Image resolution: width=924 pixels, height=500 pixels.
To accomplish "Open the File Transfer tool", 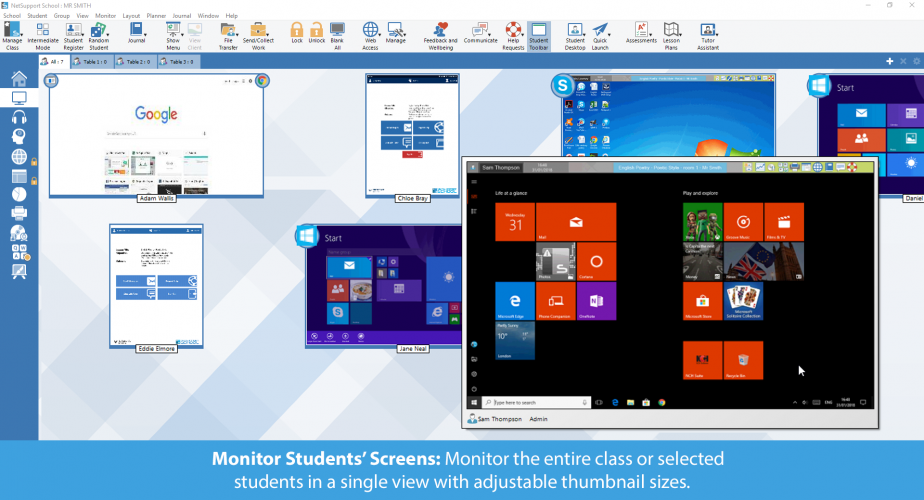I will [228, 35].
